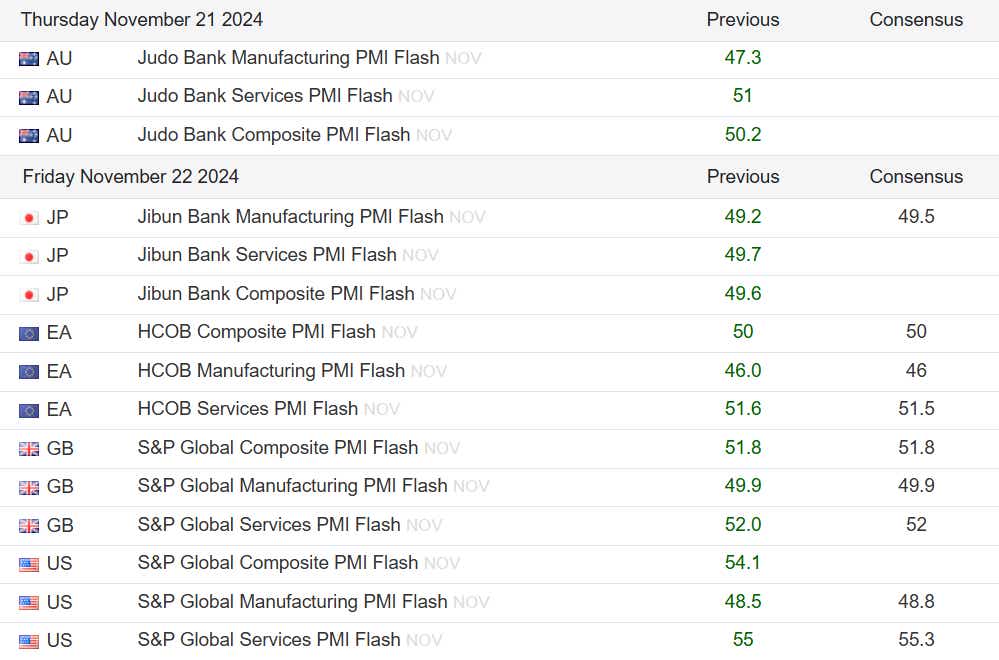
Task: Click UK flag beside S&P Global Manufacturing PMI
Action: pyautogui.click(x=29, y=487)
